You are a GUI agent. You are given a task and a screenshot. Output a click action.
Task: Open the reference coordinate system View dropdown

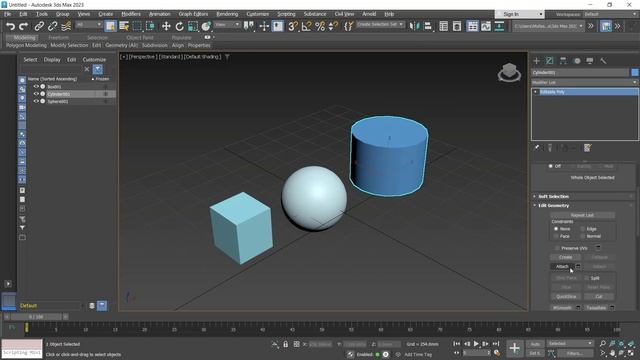(x=227, y=24)
